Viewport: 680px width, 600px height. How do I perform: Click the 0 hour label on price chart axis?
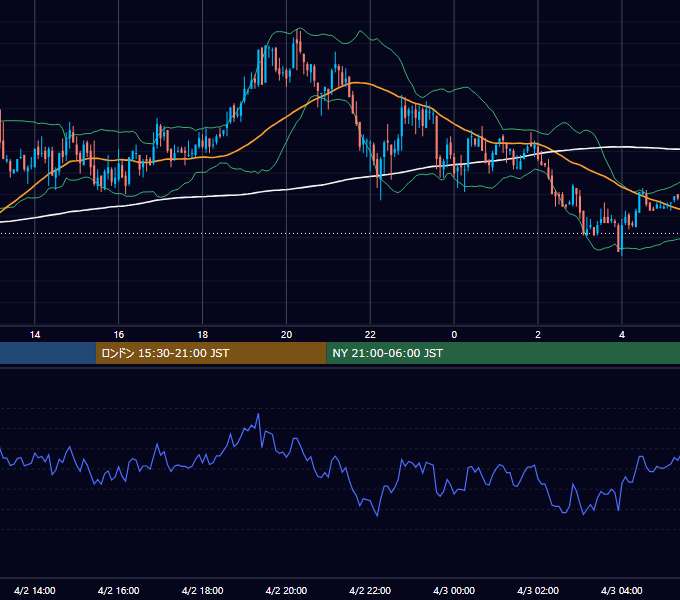pos(454,335)
